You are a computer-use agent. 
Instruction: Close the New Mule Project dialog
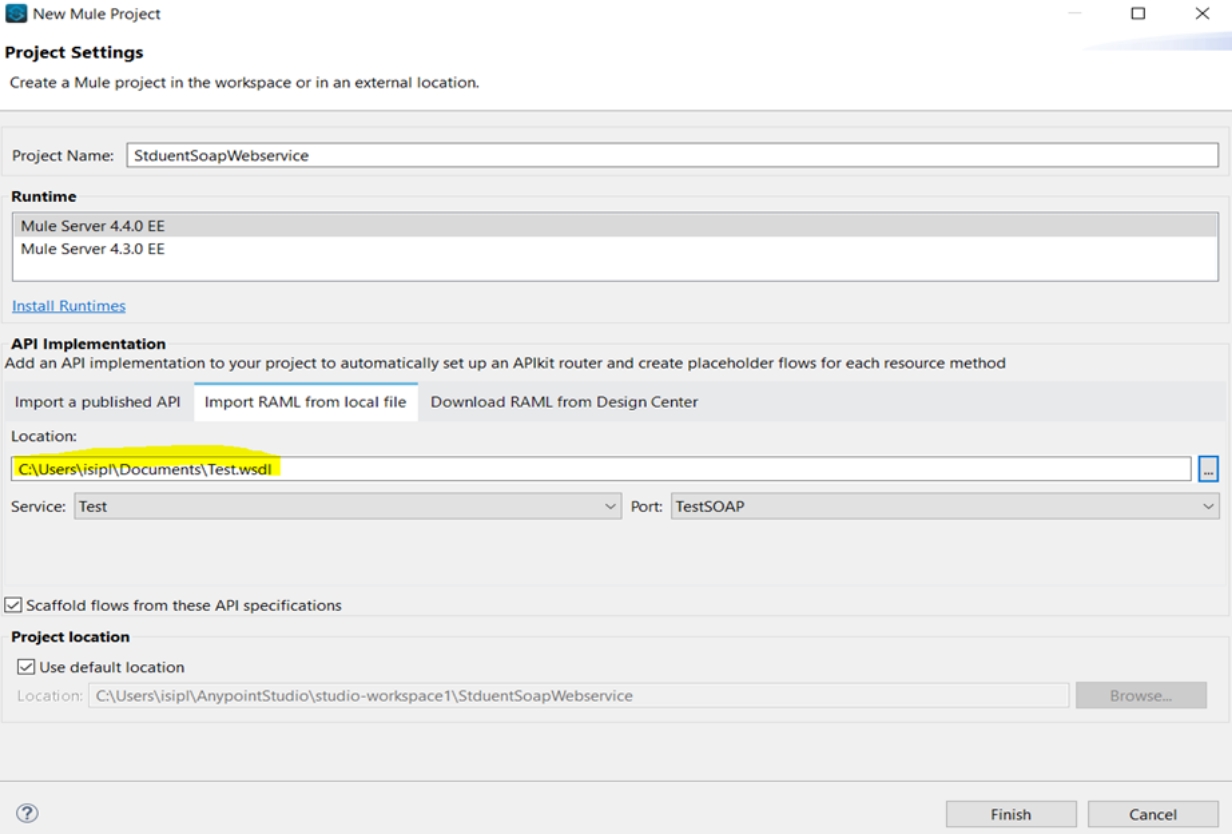click(x=1202, y=14)
